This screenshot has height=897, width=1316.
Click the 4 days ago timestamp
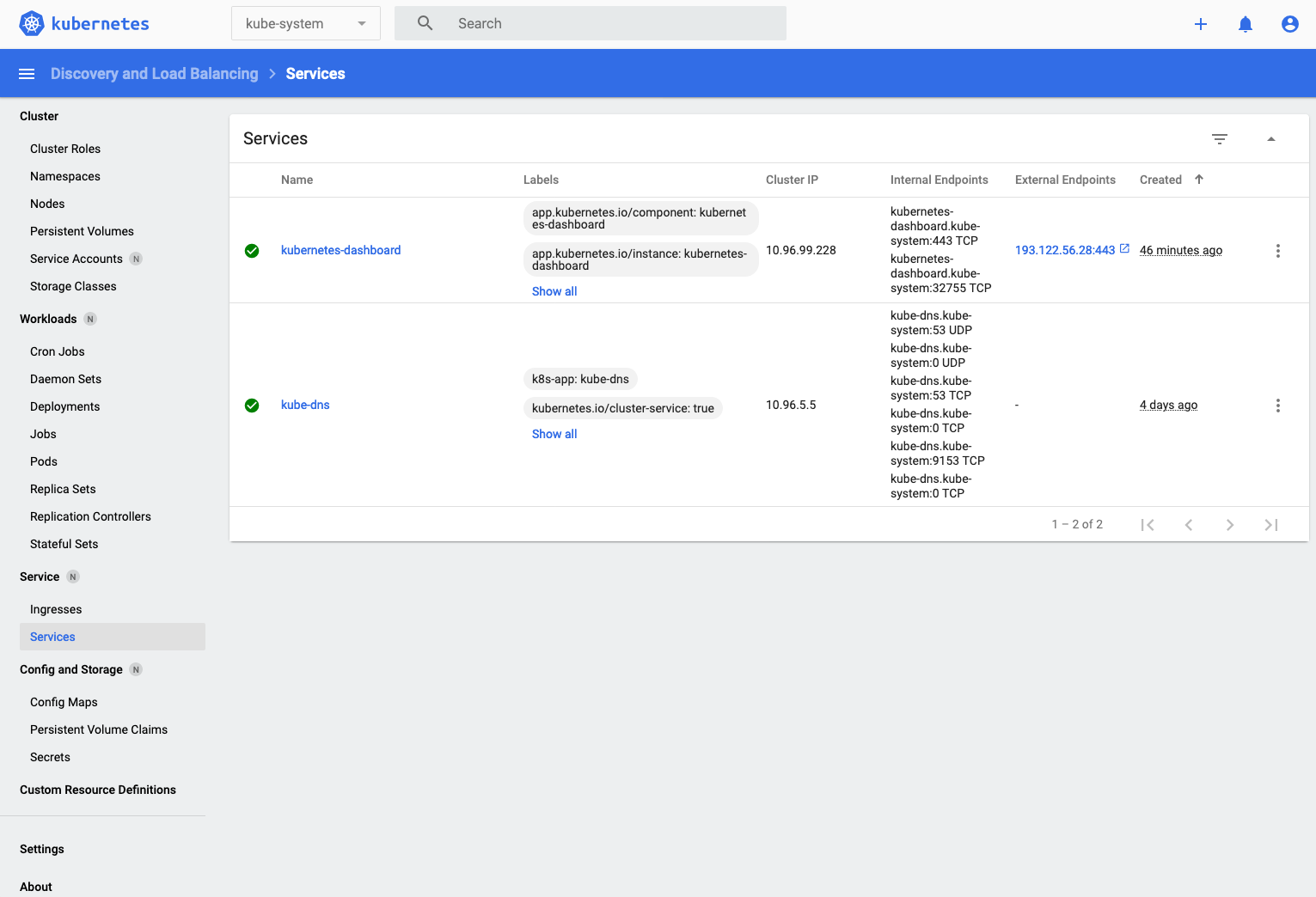[x=1169, y=405]
